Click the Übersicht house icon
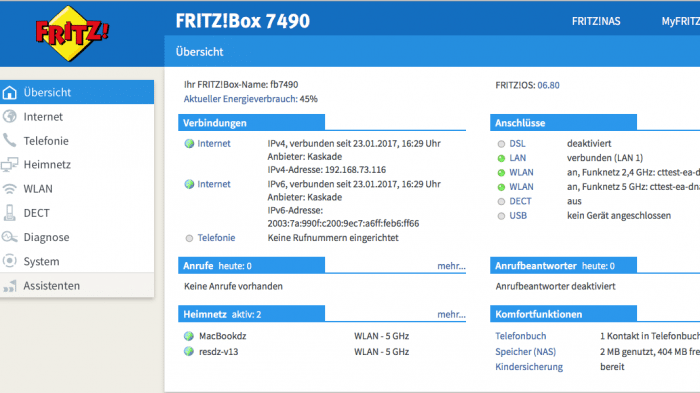Image resolution: width=700 pixels, height=393 pixels. 9,92
